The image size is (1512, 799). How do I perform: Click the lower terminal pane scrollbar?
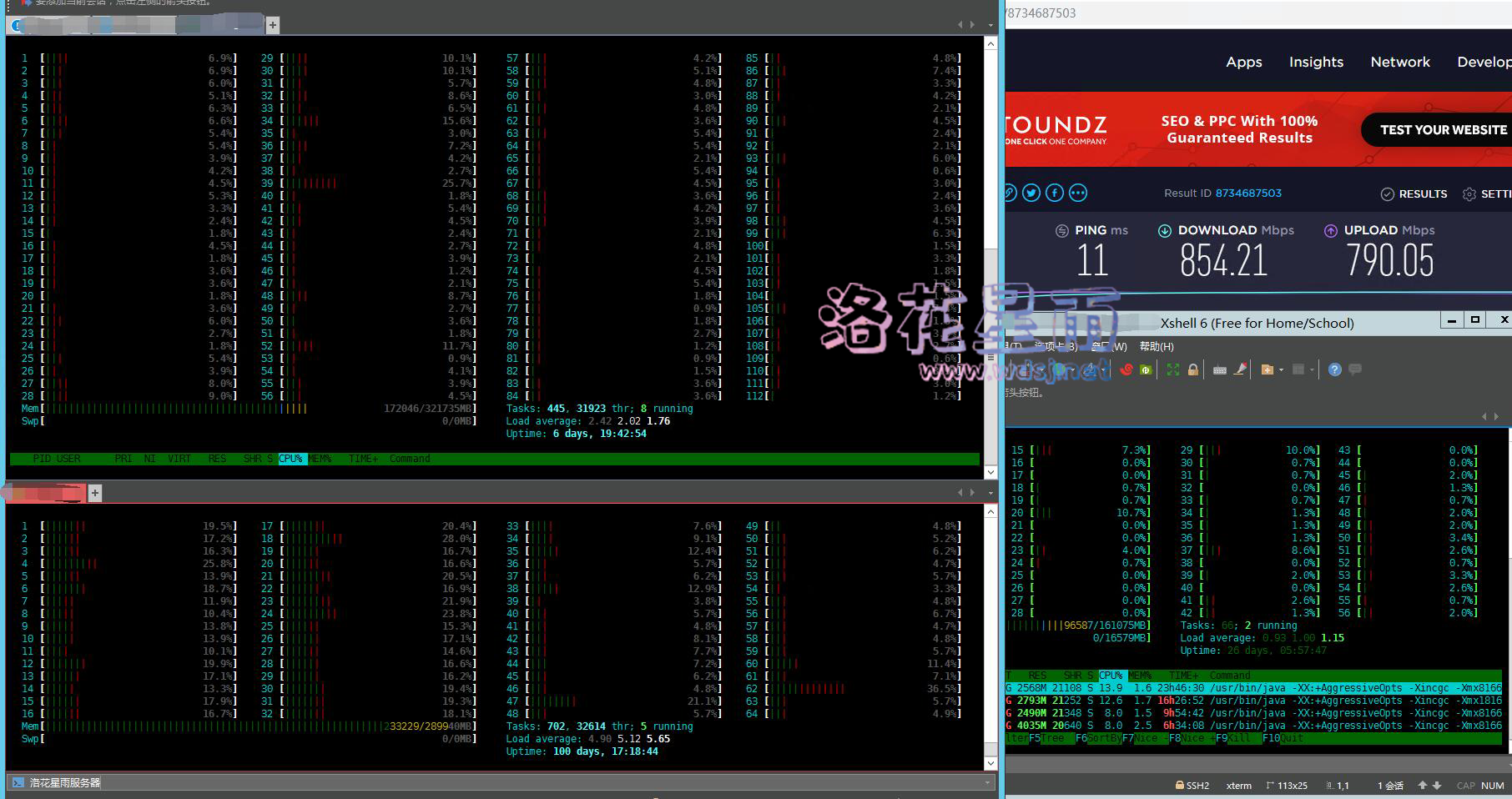[x=991, y=637]
